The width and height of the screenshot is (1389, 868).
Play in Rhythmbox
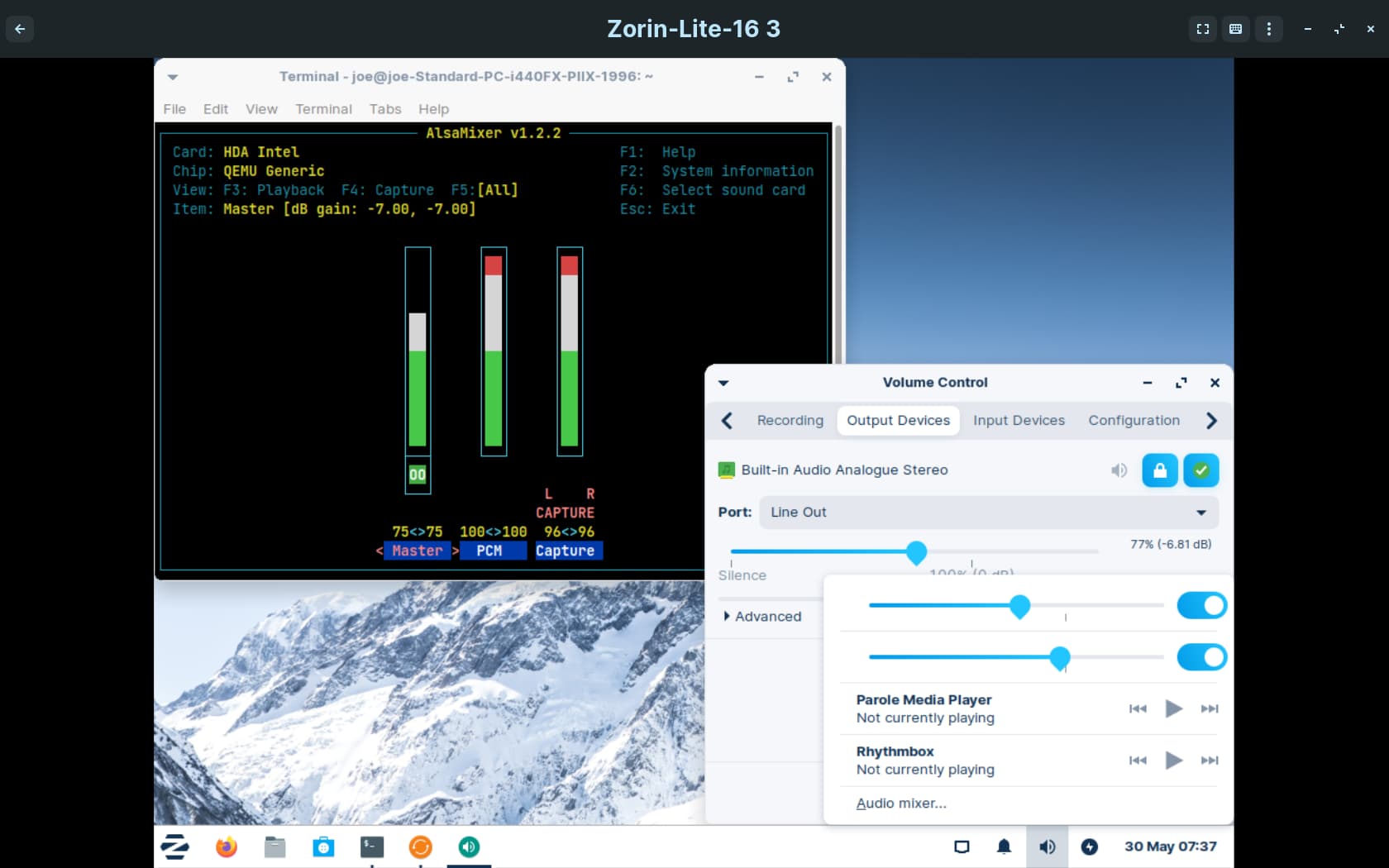click(1173, 761)
